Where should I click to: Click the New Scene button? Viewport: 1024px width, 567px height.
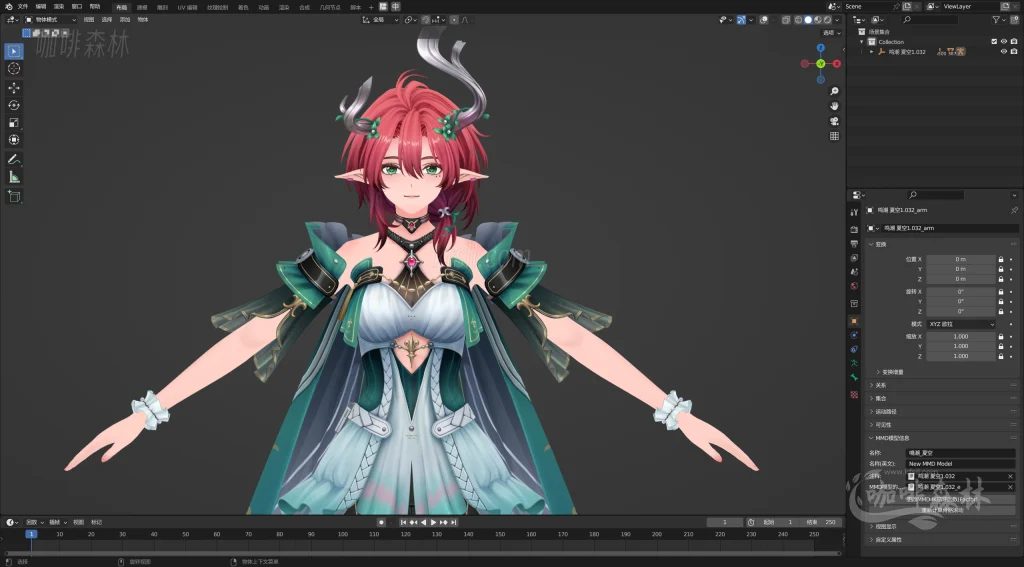coord(907,7)
